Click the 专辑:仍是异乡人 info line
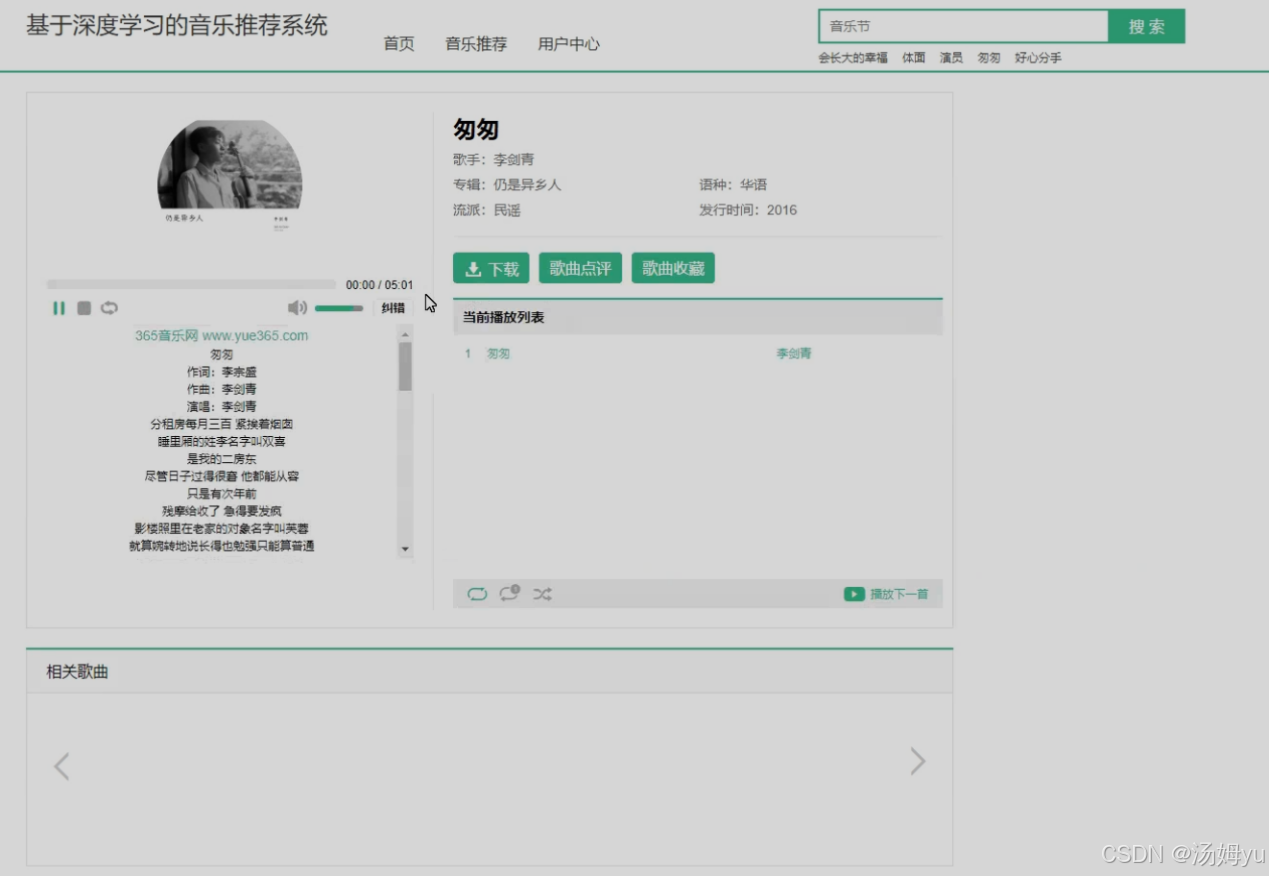1269x876 pixels. pos(507,185)
